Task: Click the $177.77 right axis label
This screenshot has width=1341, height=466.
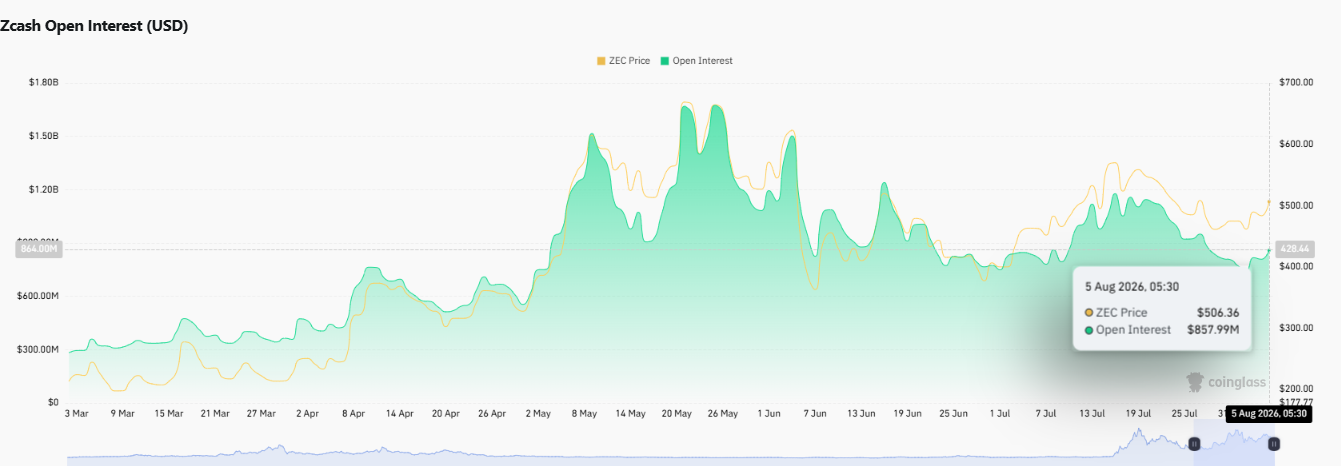Action: 1296,402
